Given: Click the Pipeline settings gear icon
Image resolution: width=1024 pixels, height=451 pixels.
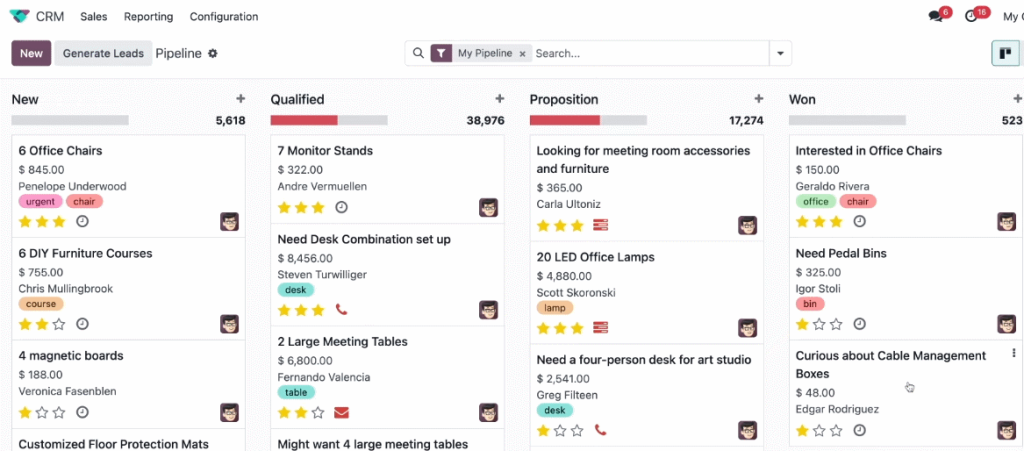Looking at the screenshot, I should pos(212,54).
